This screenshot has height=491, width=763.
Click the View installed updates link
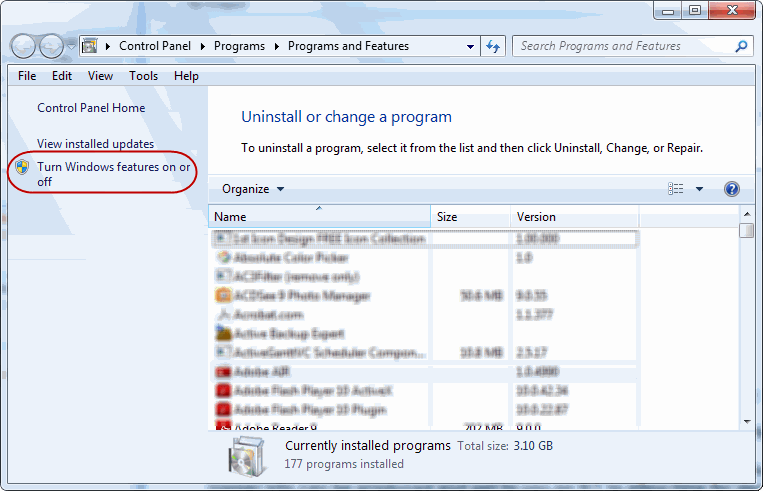(95, 144)
